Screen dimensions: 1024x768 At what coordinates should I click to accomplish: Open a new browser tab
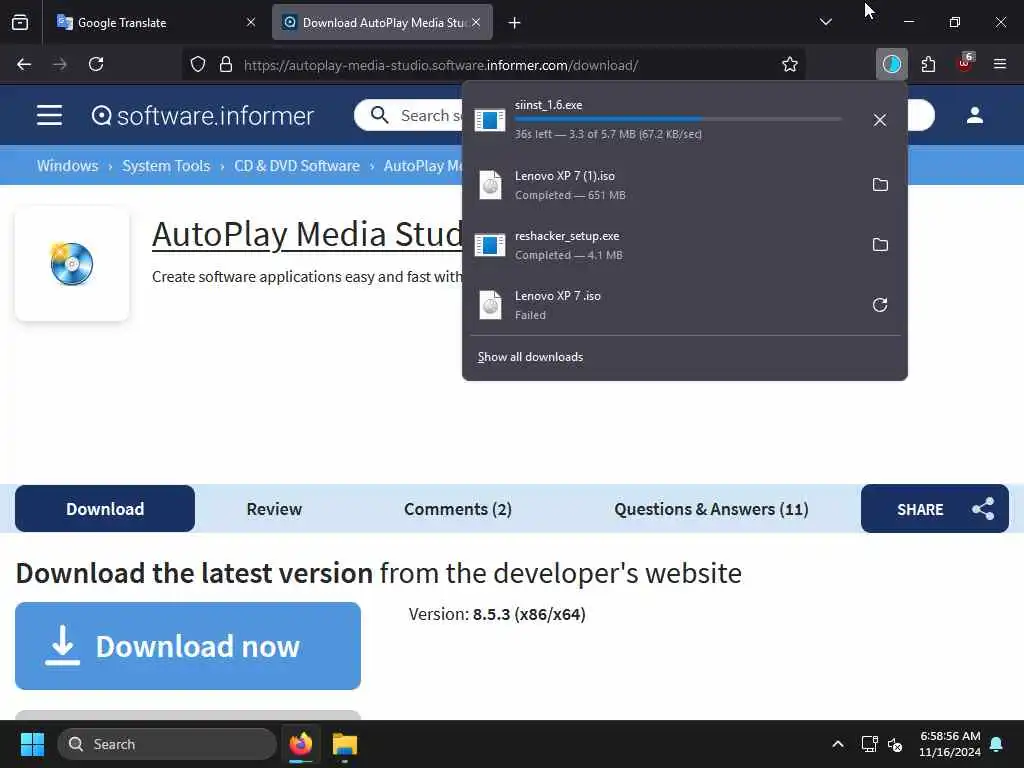pos(515,23)
